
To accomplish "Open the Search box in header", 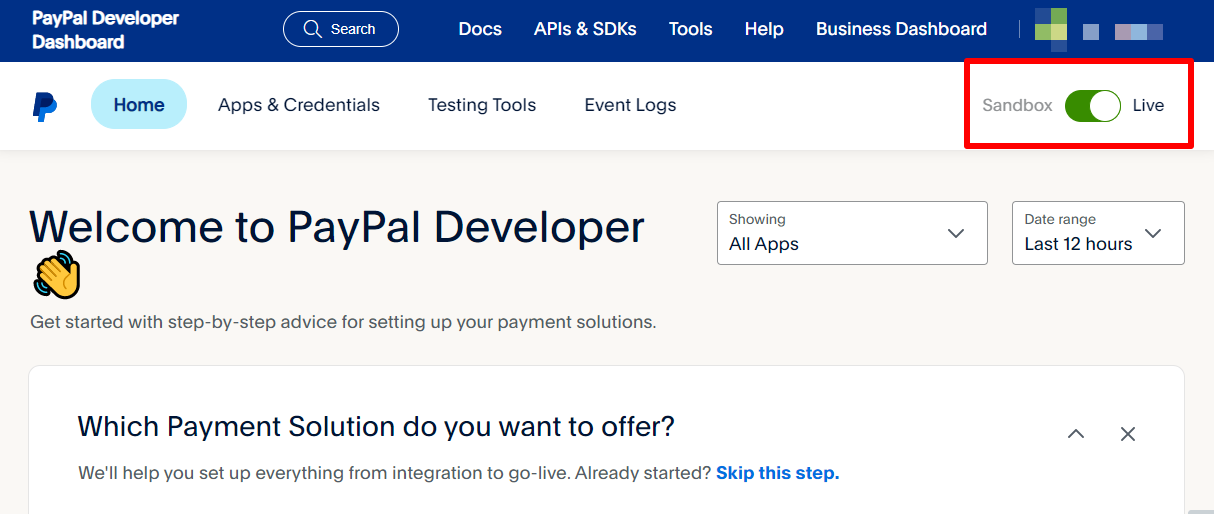I will point(341,29).
